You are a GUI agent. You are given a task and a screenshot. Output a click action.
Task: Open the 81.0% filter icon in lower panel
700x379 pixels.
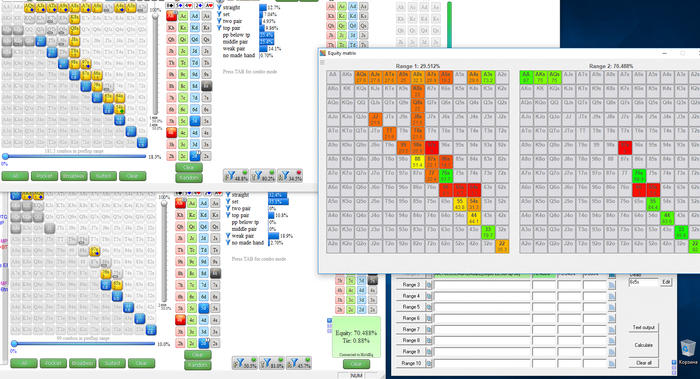[x=271, y=363]
